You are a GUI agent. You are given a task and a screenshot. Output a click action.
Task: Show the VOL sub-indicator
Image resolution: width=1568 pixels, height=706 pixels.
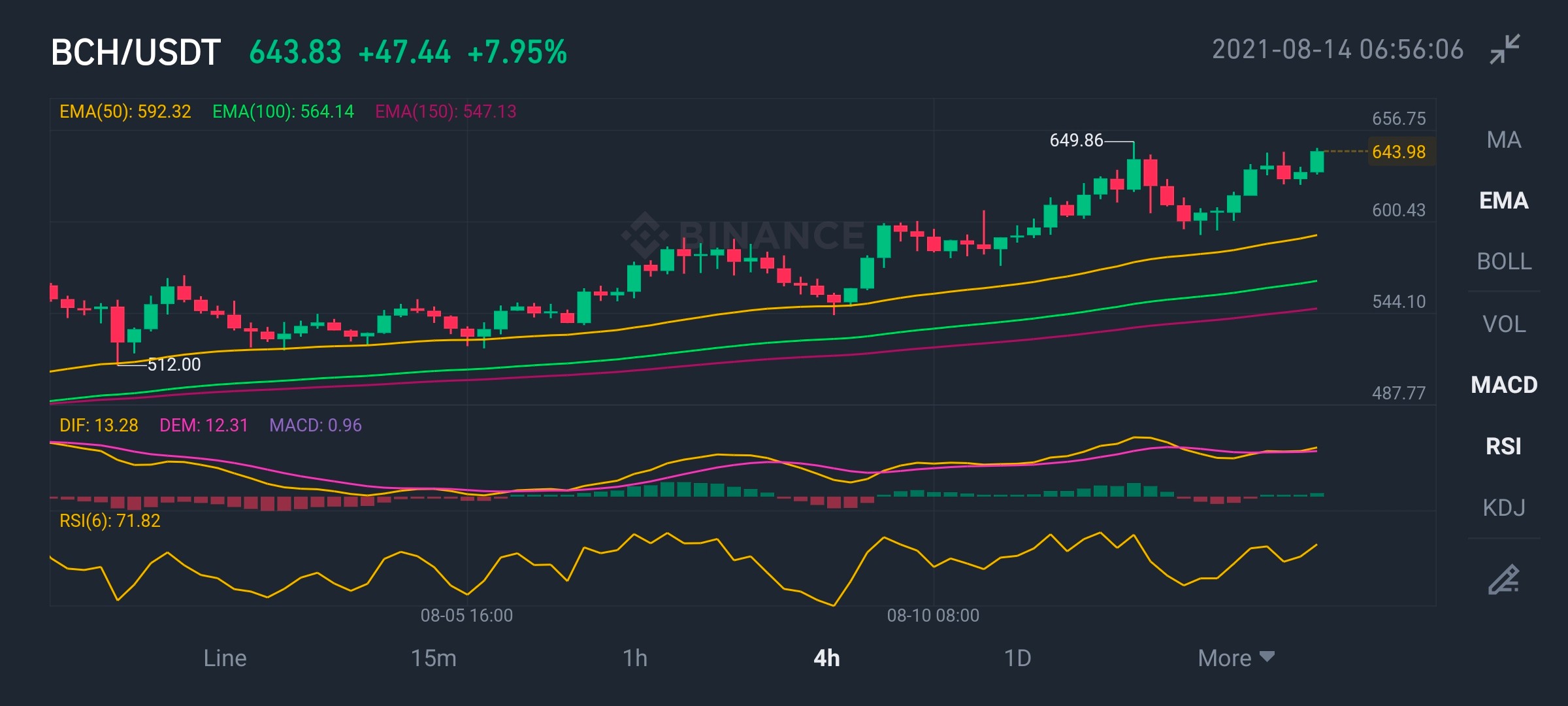tap(1504, 324)
